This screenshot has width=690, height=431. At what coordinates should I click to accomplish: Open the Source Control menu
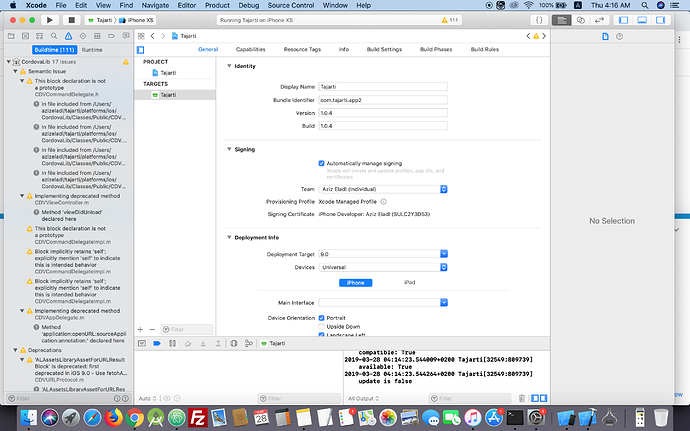(291, 5)
